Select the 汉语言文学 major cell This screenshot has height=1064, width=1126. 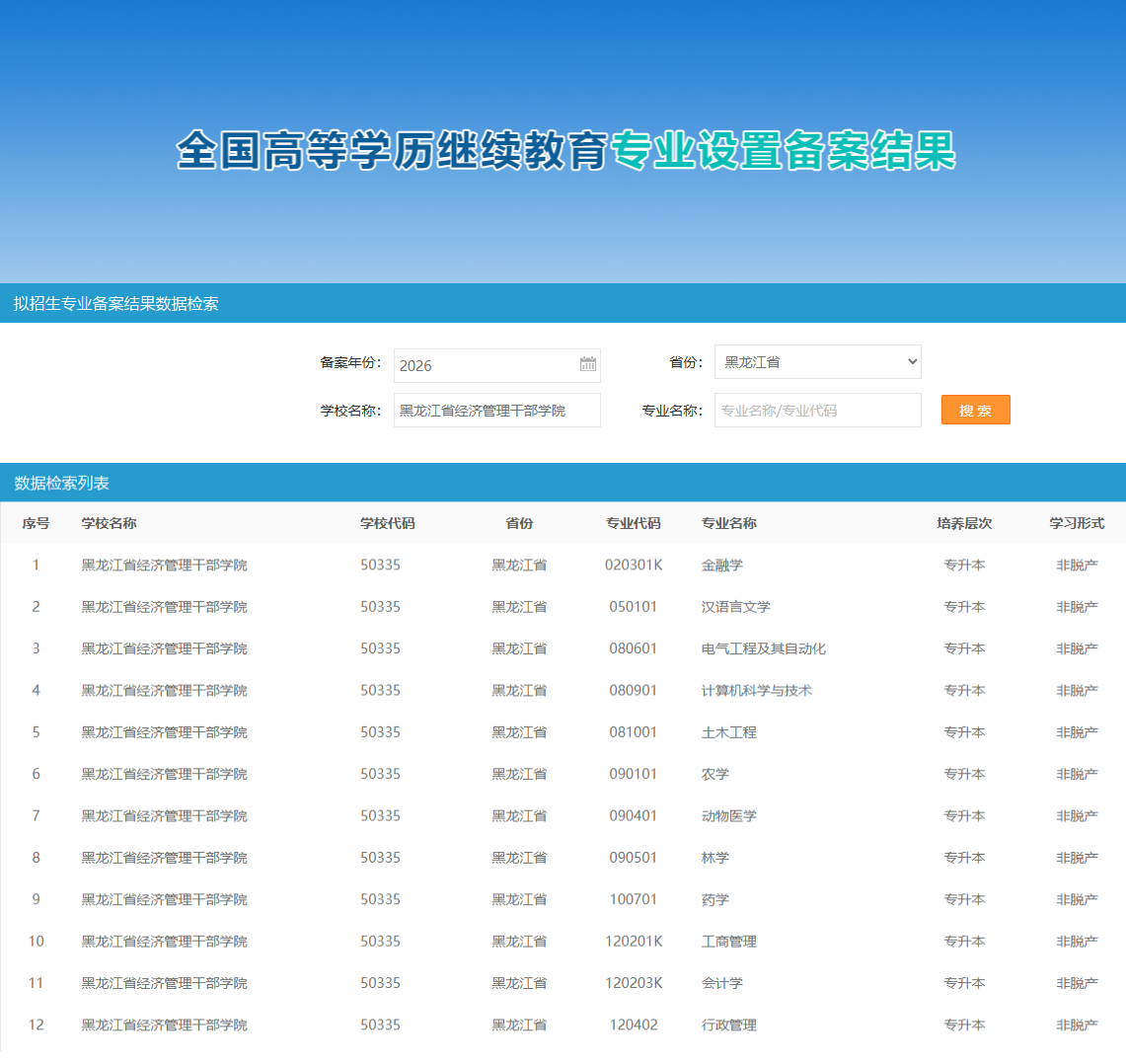click(735, 607)
